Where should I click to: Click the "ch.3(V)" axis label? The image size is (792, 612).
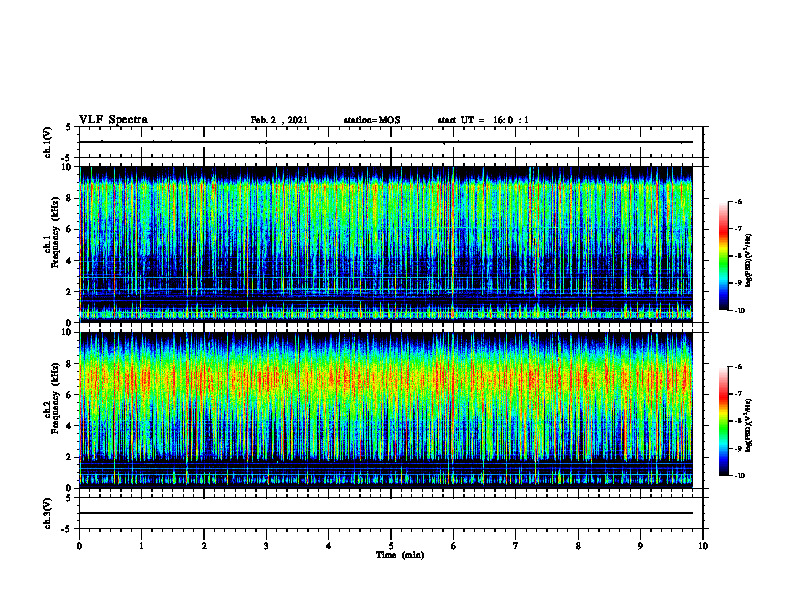click(47, 513)
